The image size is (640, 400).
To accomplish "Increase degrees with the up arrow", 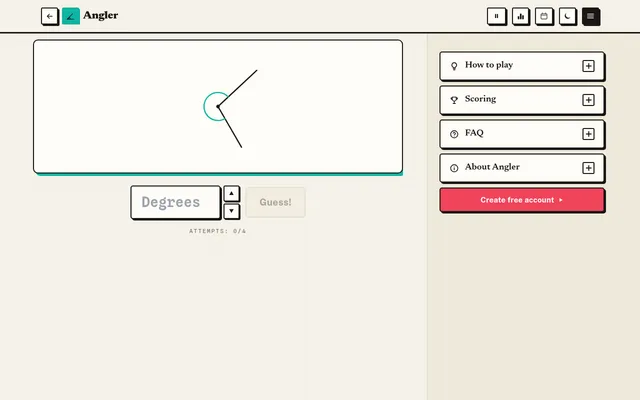I will (231, 193).
